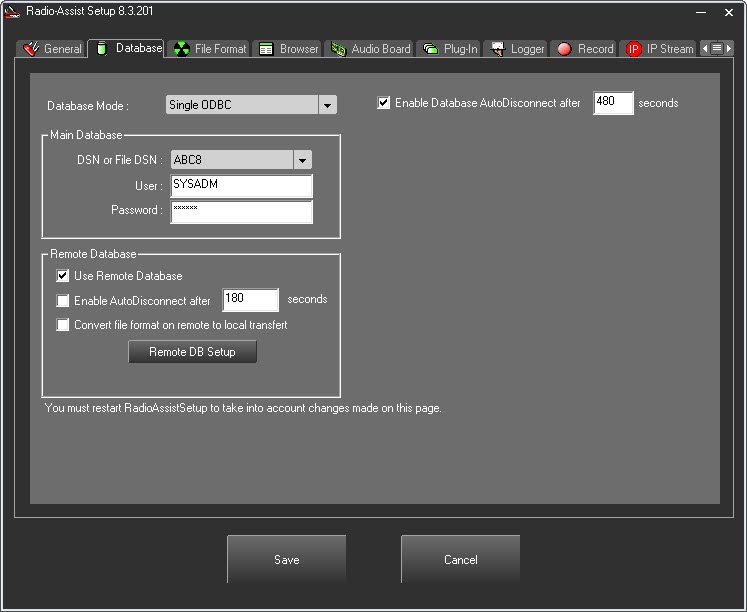The image size is (747, 612).
Task: Toggle Enable Database AutoDisconnect checkbox
Action: coord(384,103)
